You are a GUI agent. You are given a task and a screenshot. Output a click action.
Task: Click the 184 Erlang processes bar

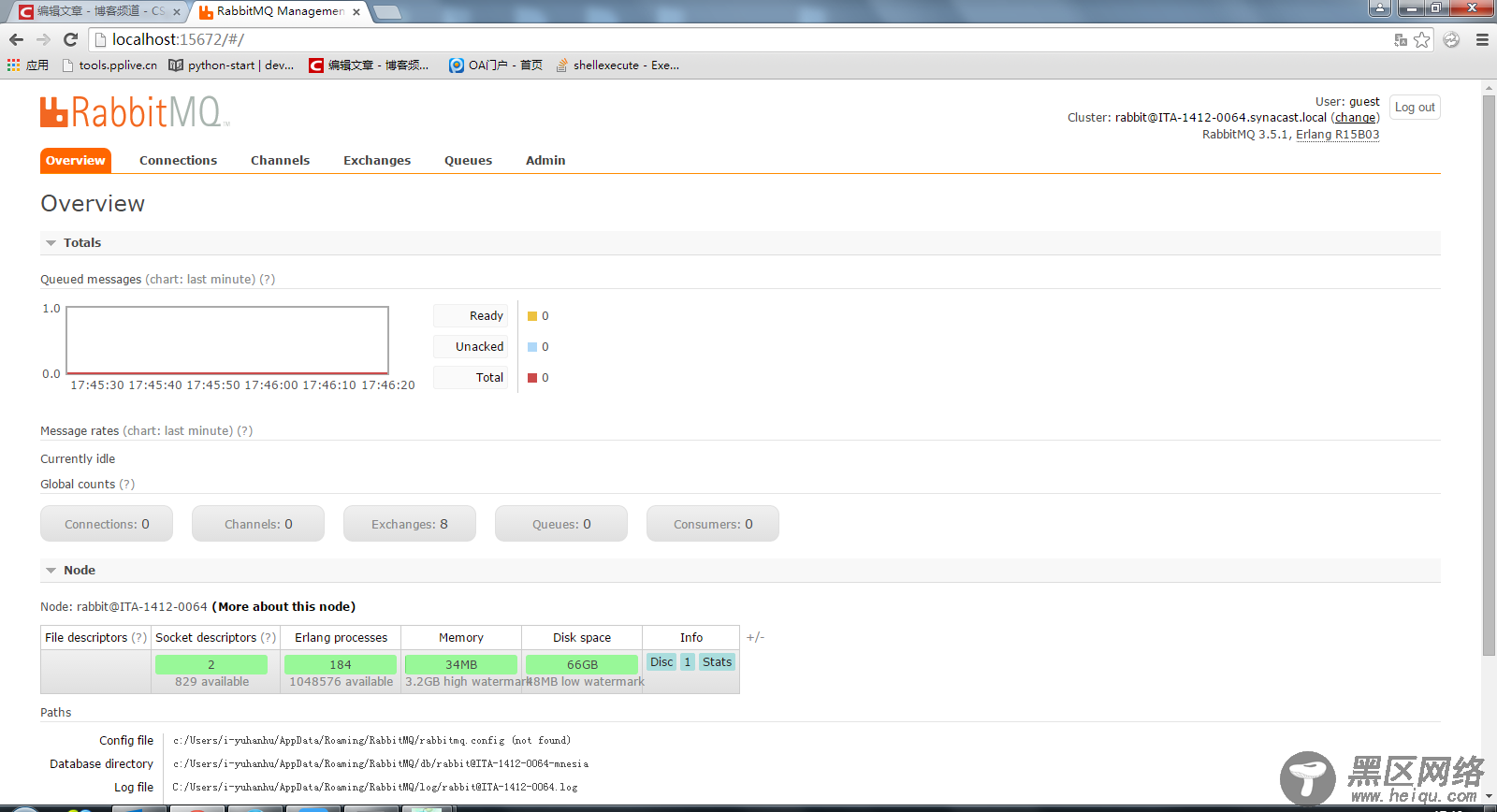click(341, 664)
